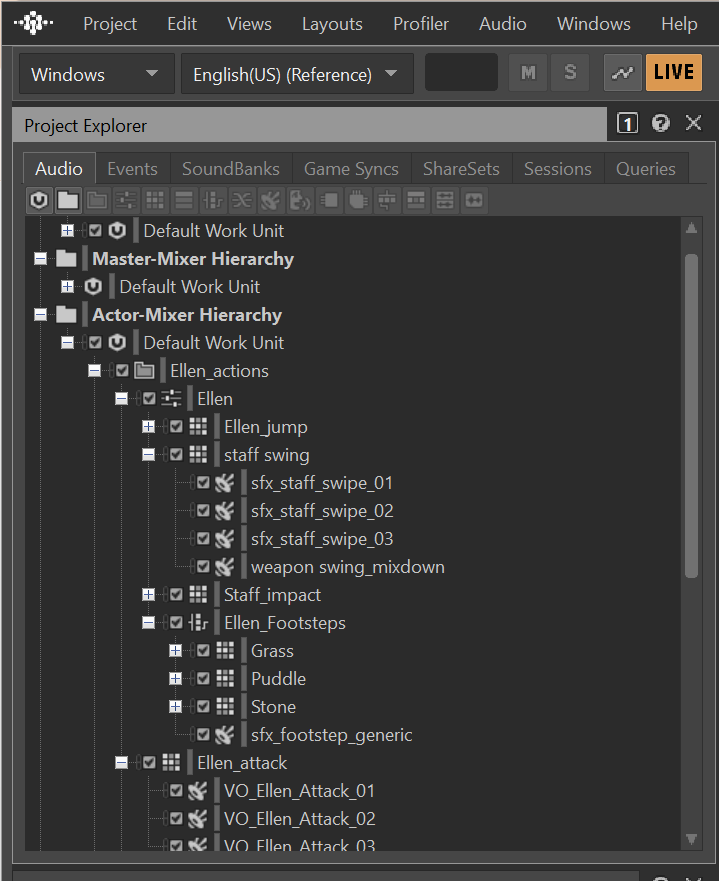The height and width of the screenshot is (881, 719).
Task: Open the Windows platform dropdown
Action: pyautogui.click(x=95, y=74)
